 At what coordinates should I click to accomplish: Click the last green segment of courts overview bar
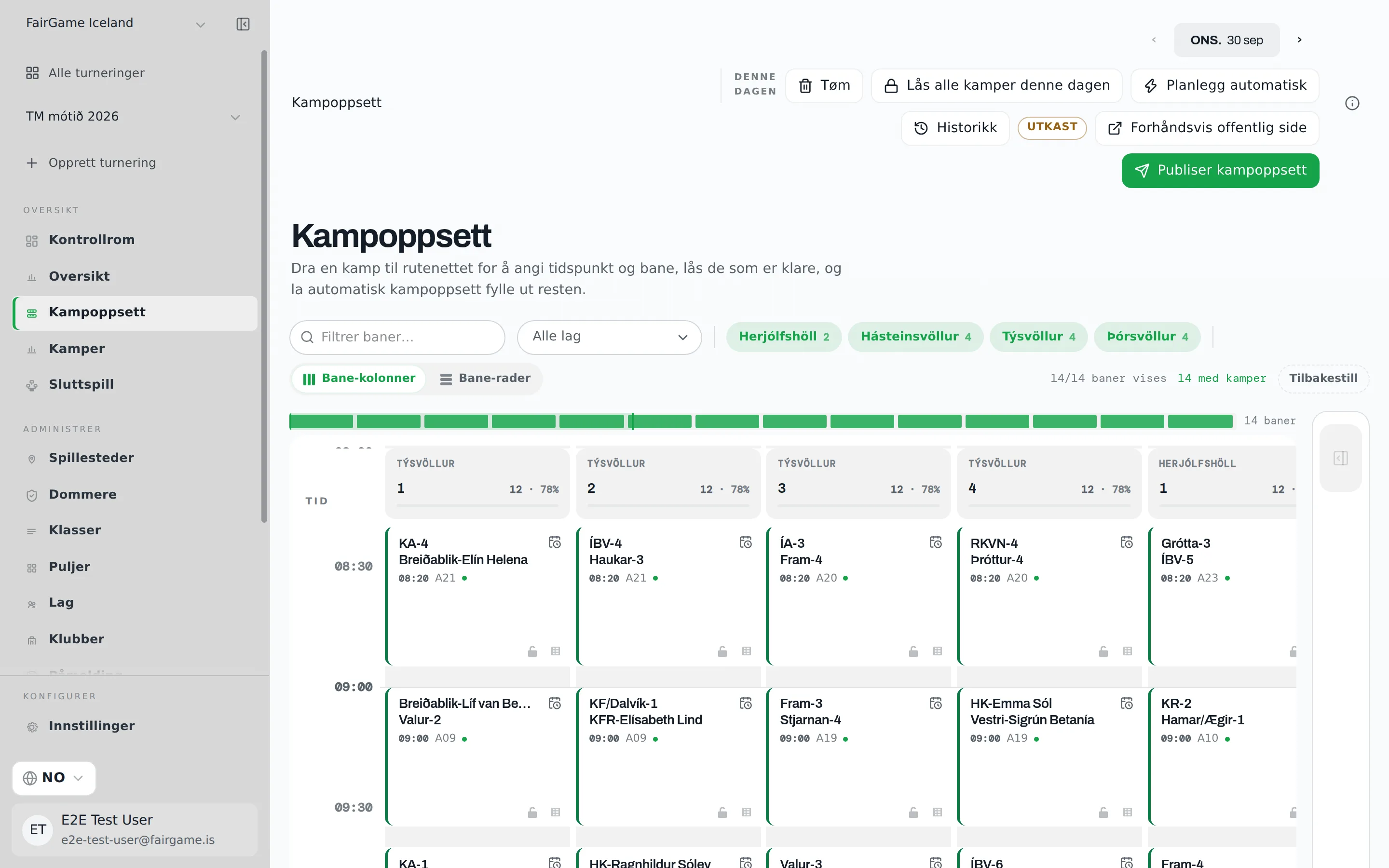tap(1200, 421)
